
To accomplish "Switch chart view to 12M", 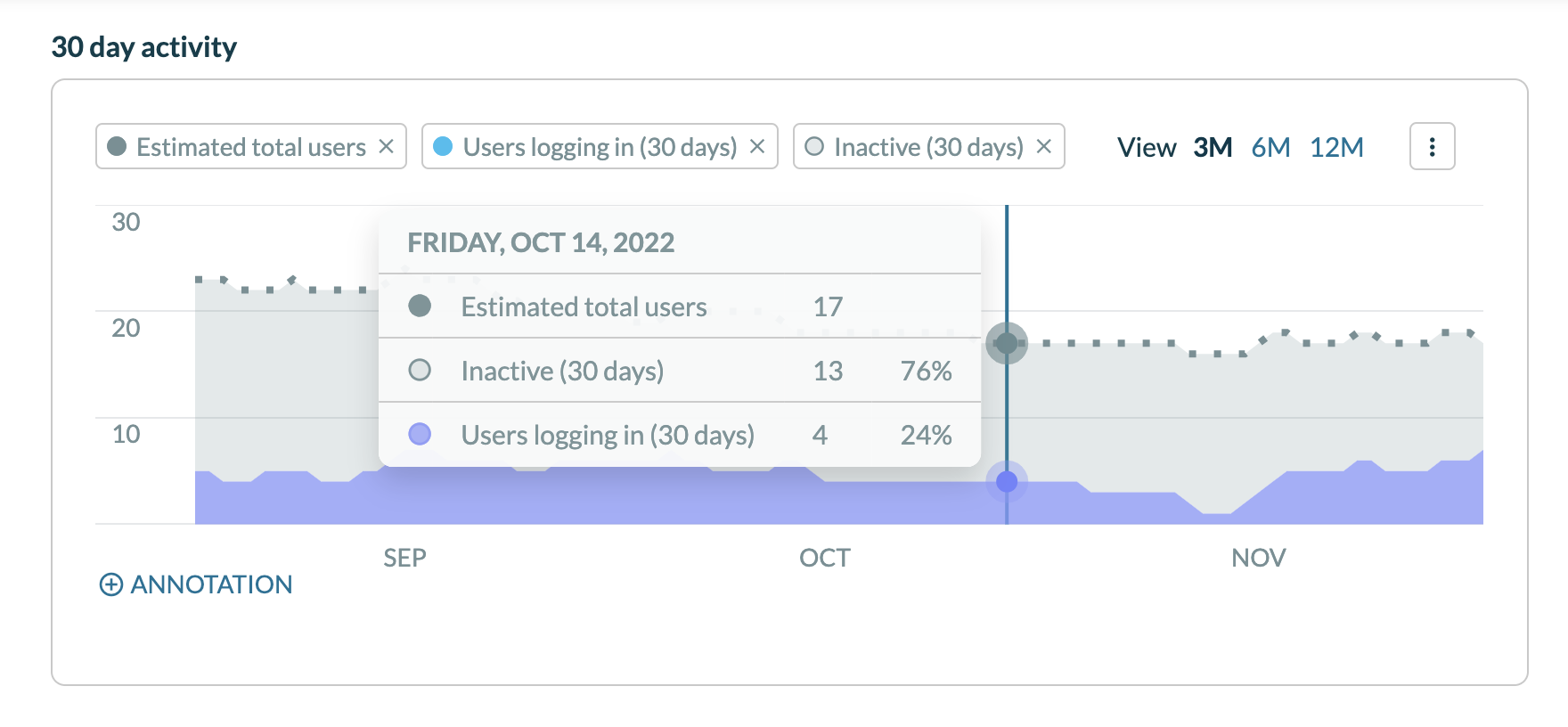I will [x=1336, y=147].
